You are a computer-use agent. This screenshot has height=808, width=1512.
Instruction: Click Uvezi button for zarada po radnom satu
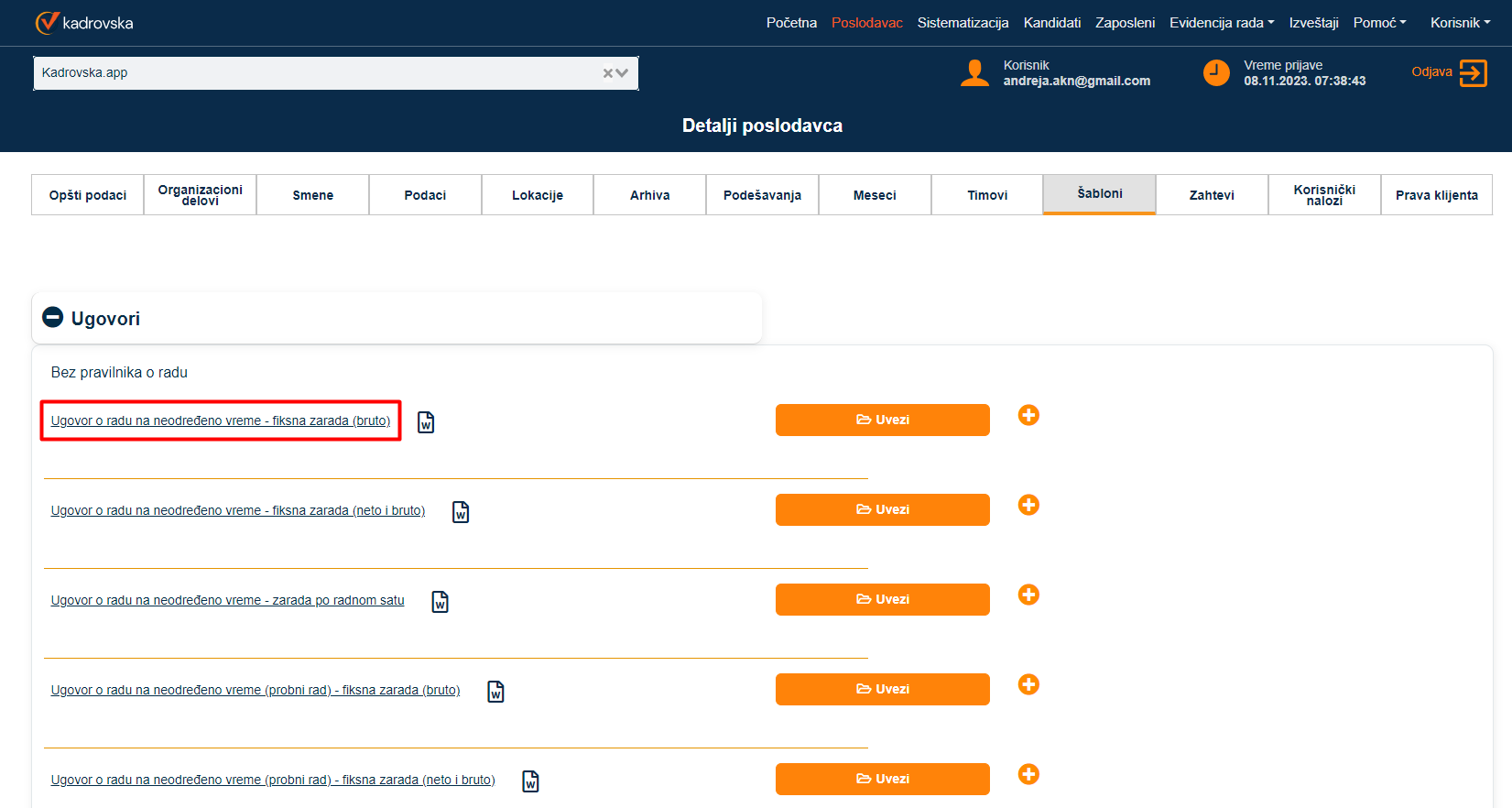(x=882, y=599)
